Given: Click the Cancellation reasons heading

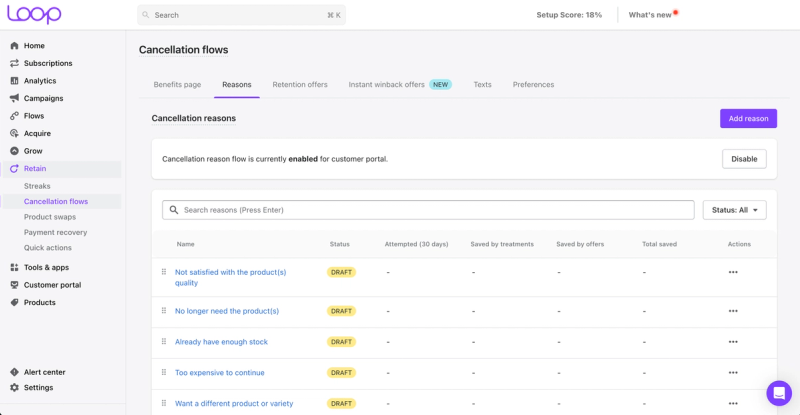Looking at the screenshot, I should [193, 118].
